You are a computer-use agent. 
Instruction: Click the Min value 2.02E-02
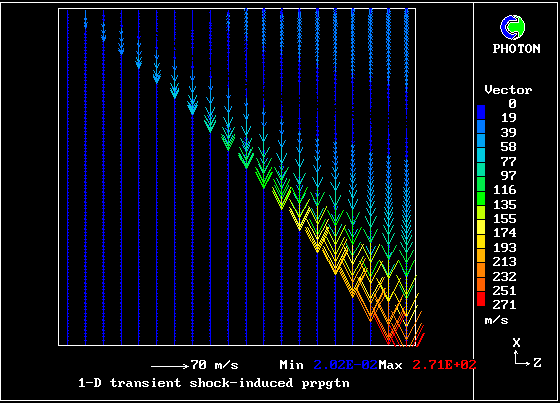point(345,365)
